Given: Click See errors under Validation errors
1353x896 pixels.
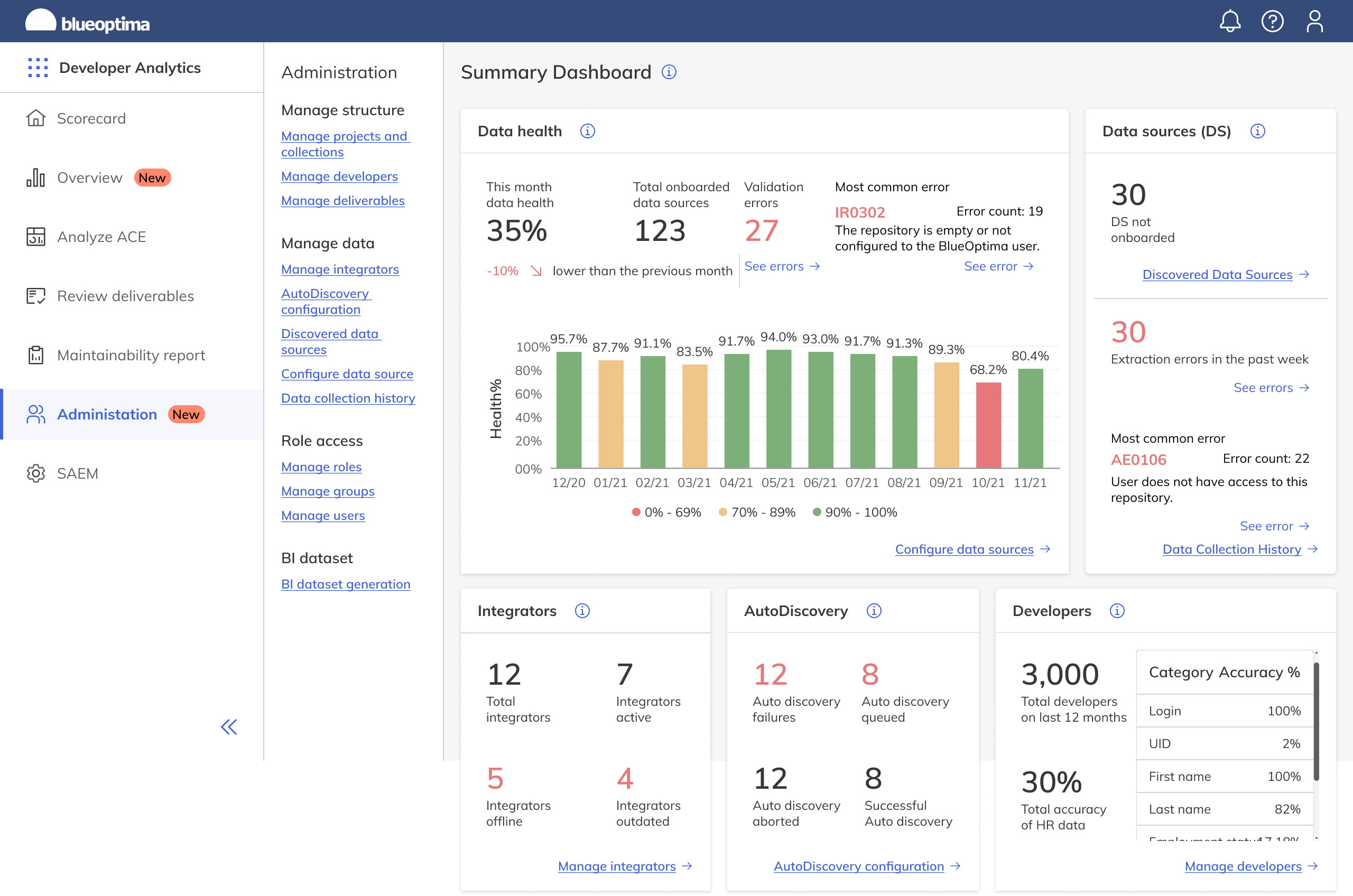Looking at the screenshot, I should (x=781, y=266).
